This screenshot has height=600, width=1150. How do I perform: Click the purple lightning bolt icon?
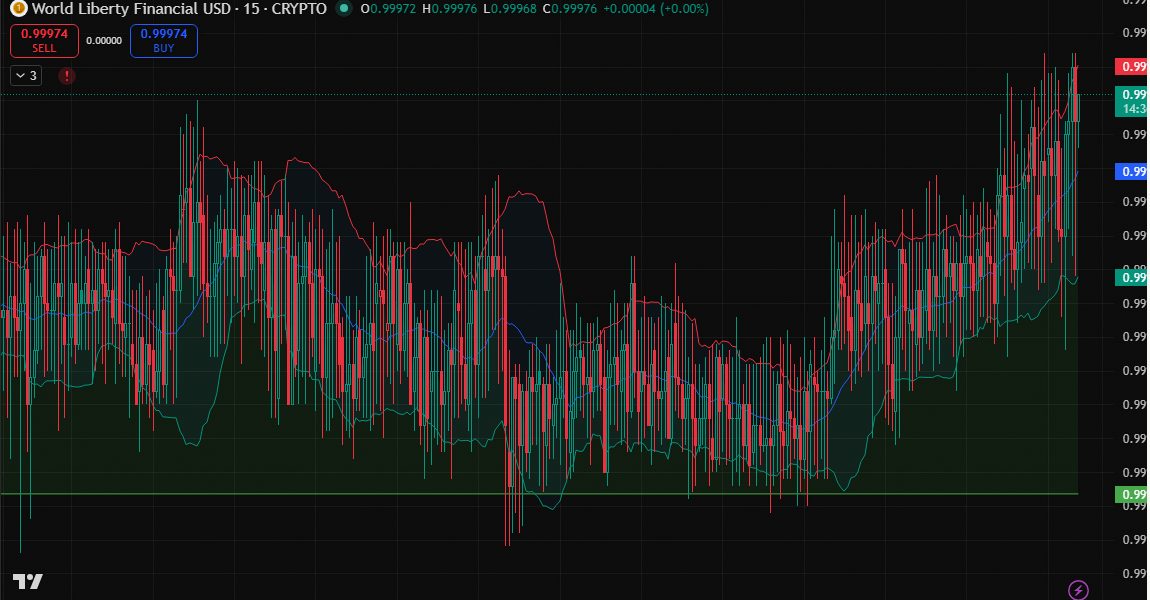tap(1078, 590)
